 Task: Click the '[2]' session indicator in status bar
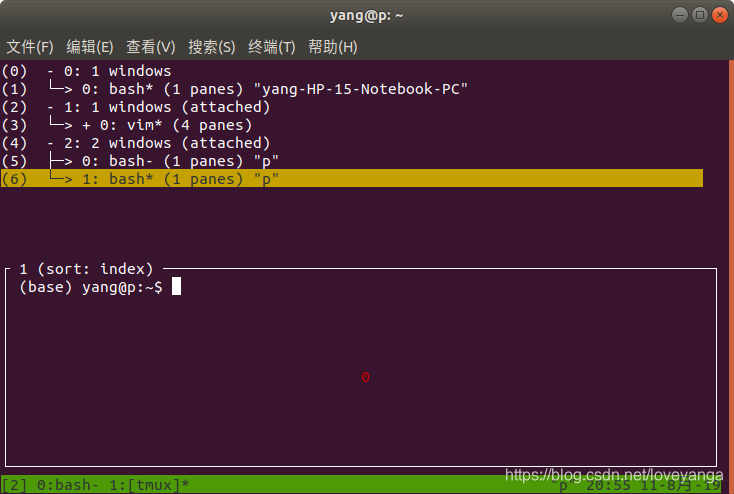(x=15, y=485)
